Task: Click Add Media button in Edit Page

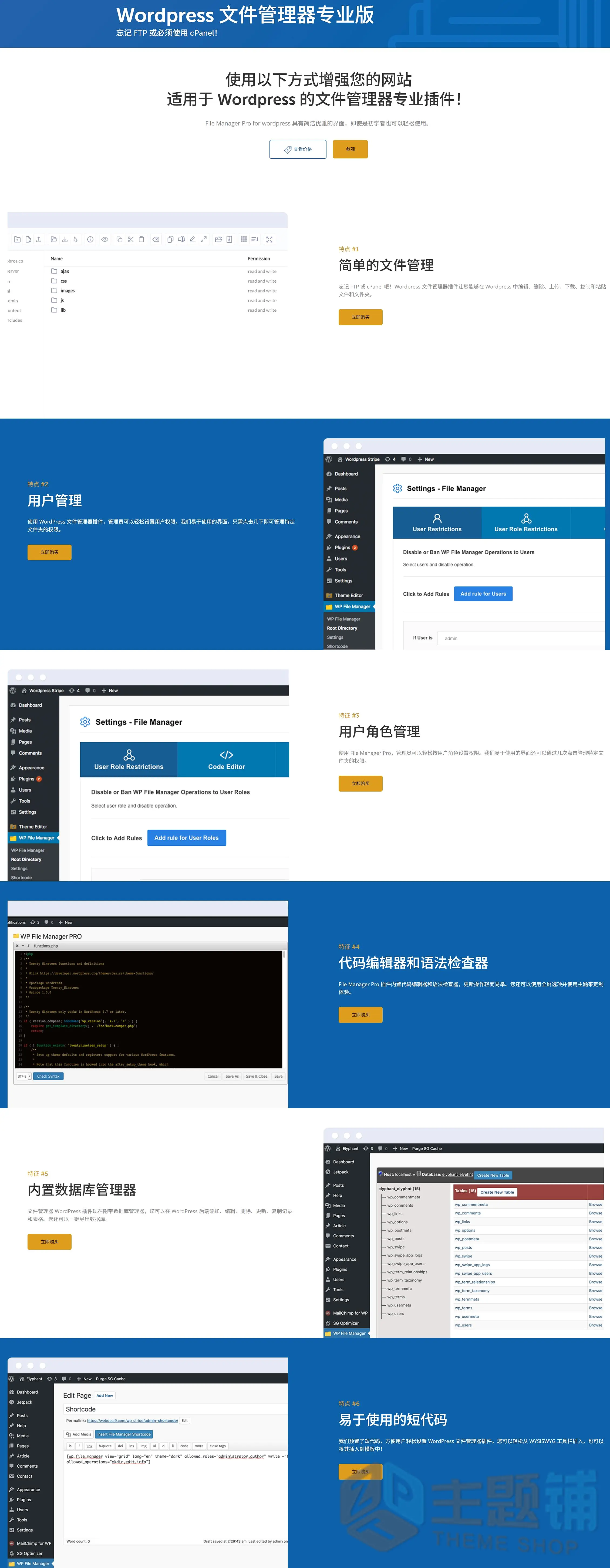Action: [79, 1434]
